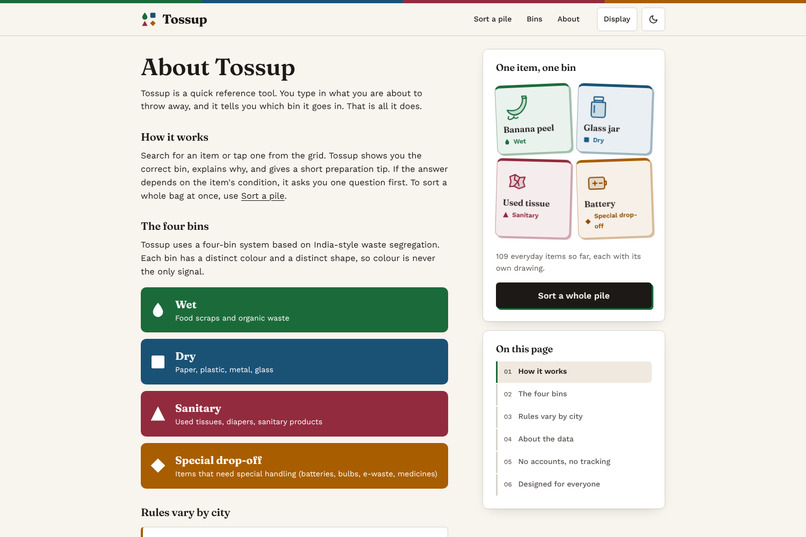Click the Special drop-off tag on Battery
The image size is (806, 537).
[611, 220]
